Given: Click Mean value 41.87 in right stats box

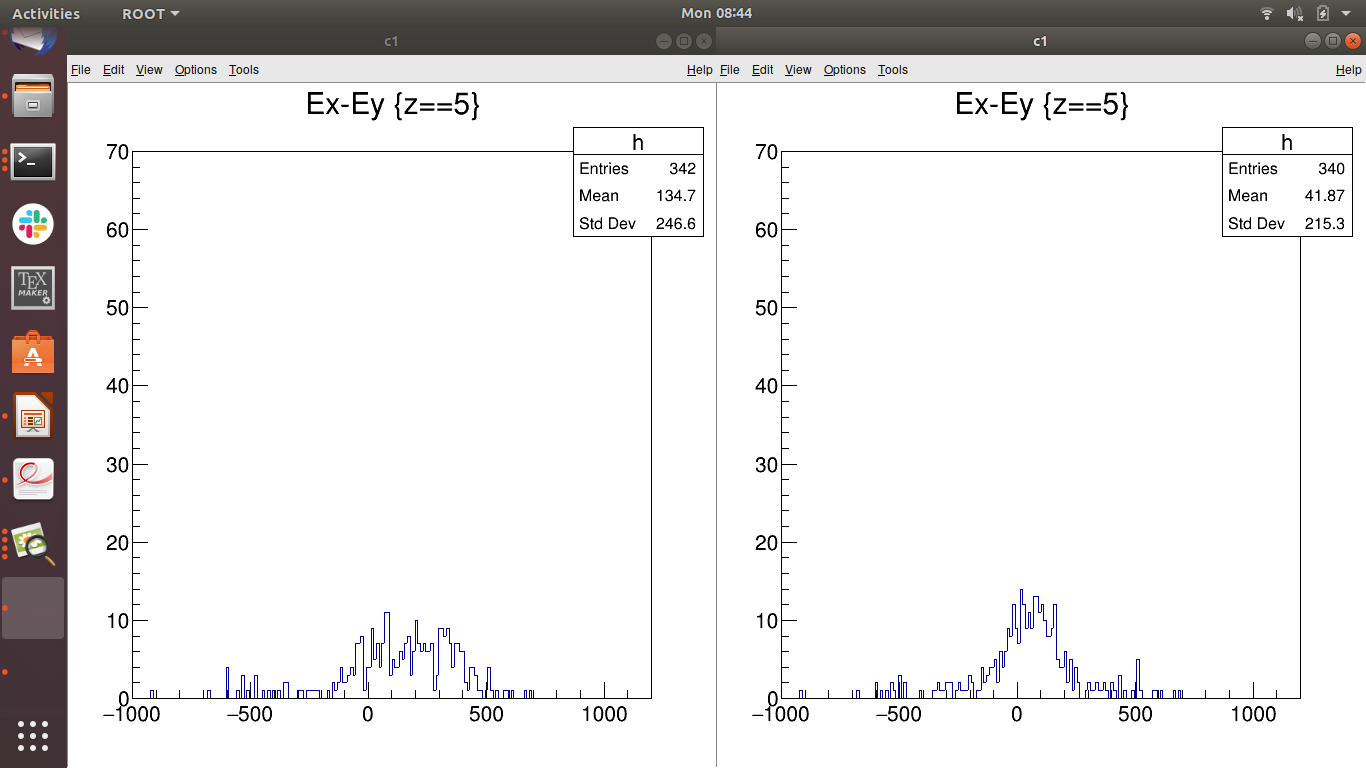Looking at the screenshot, I should pyautogui.click(x=1325, y=196).
